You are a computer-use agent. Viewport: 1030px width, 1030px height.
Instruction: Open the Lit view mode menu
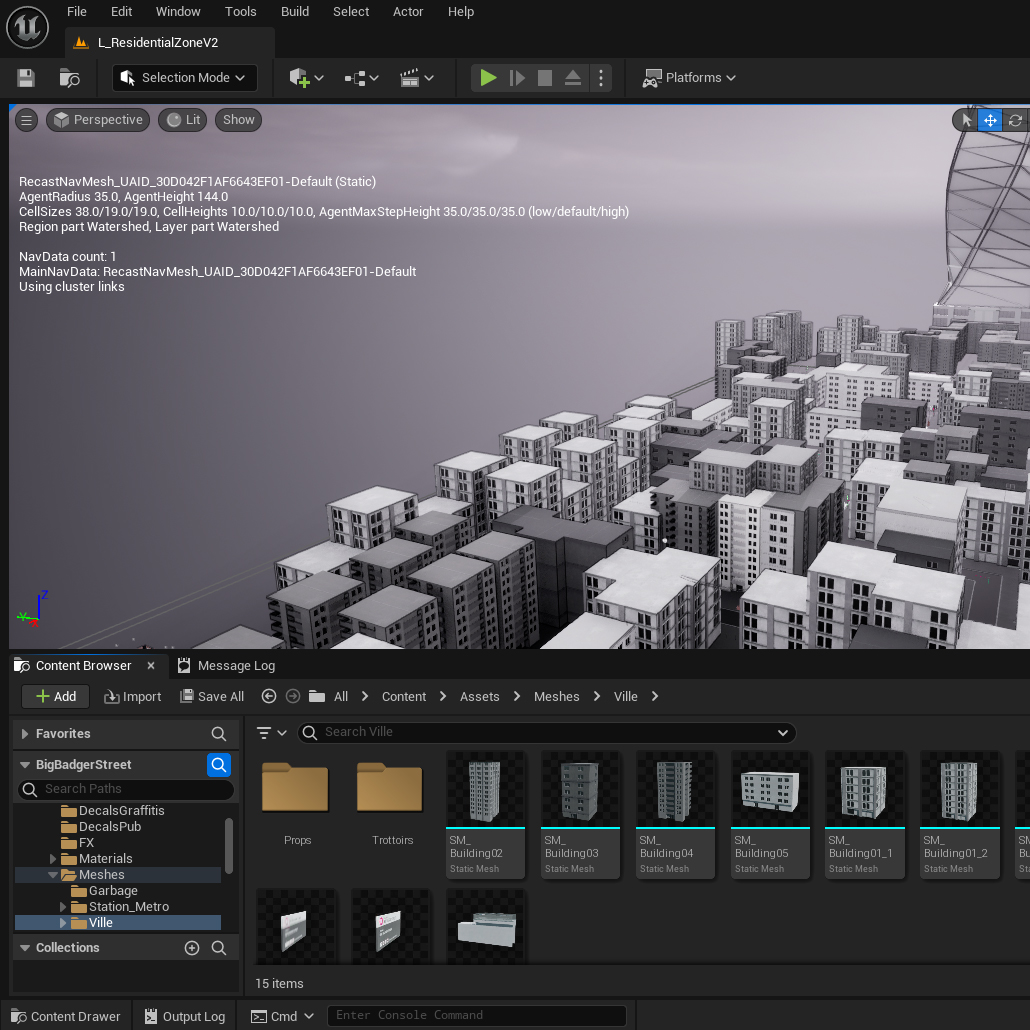[183, 120]
